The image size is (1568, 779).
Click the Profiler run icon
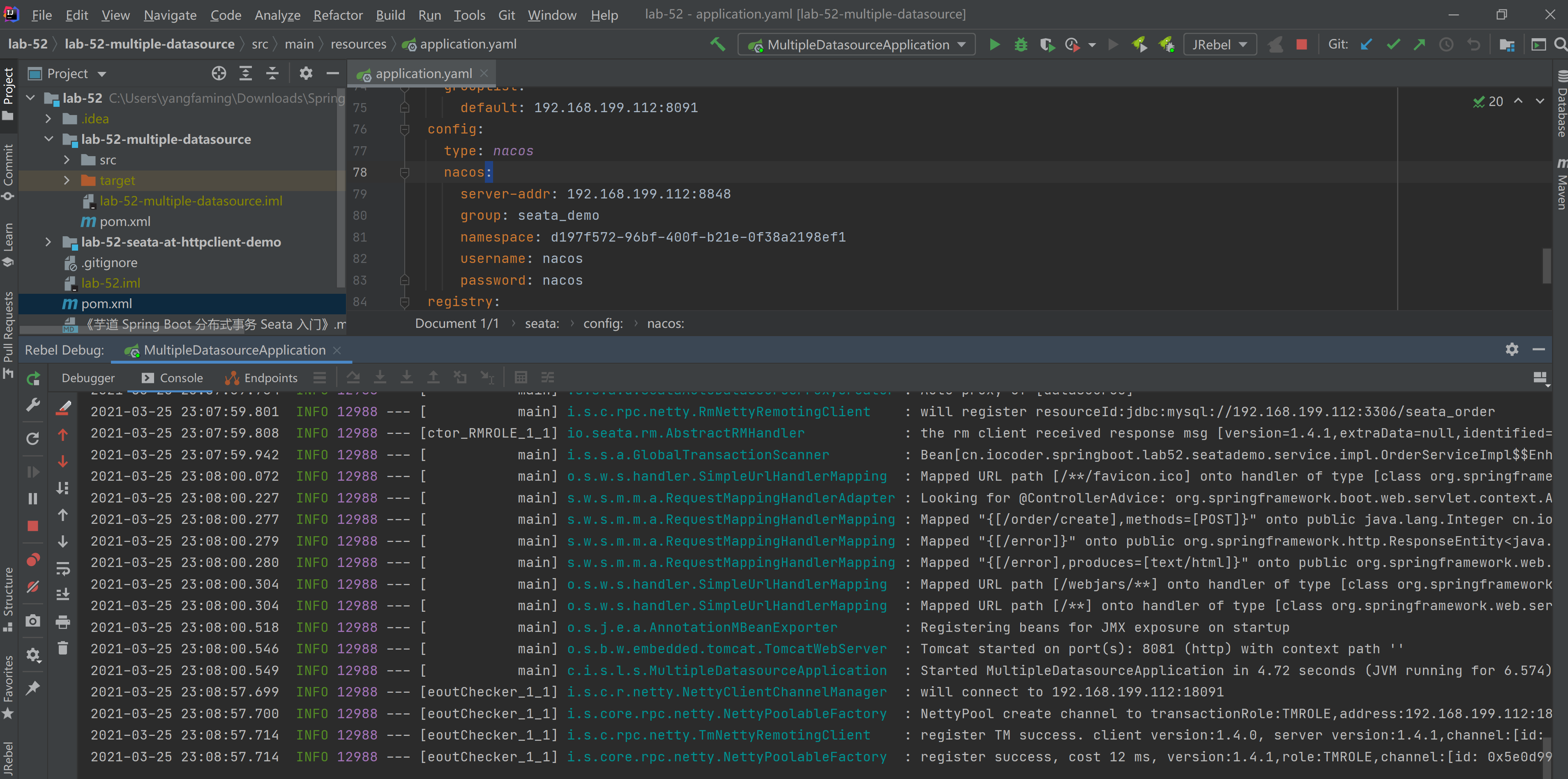1072,44
